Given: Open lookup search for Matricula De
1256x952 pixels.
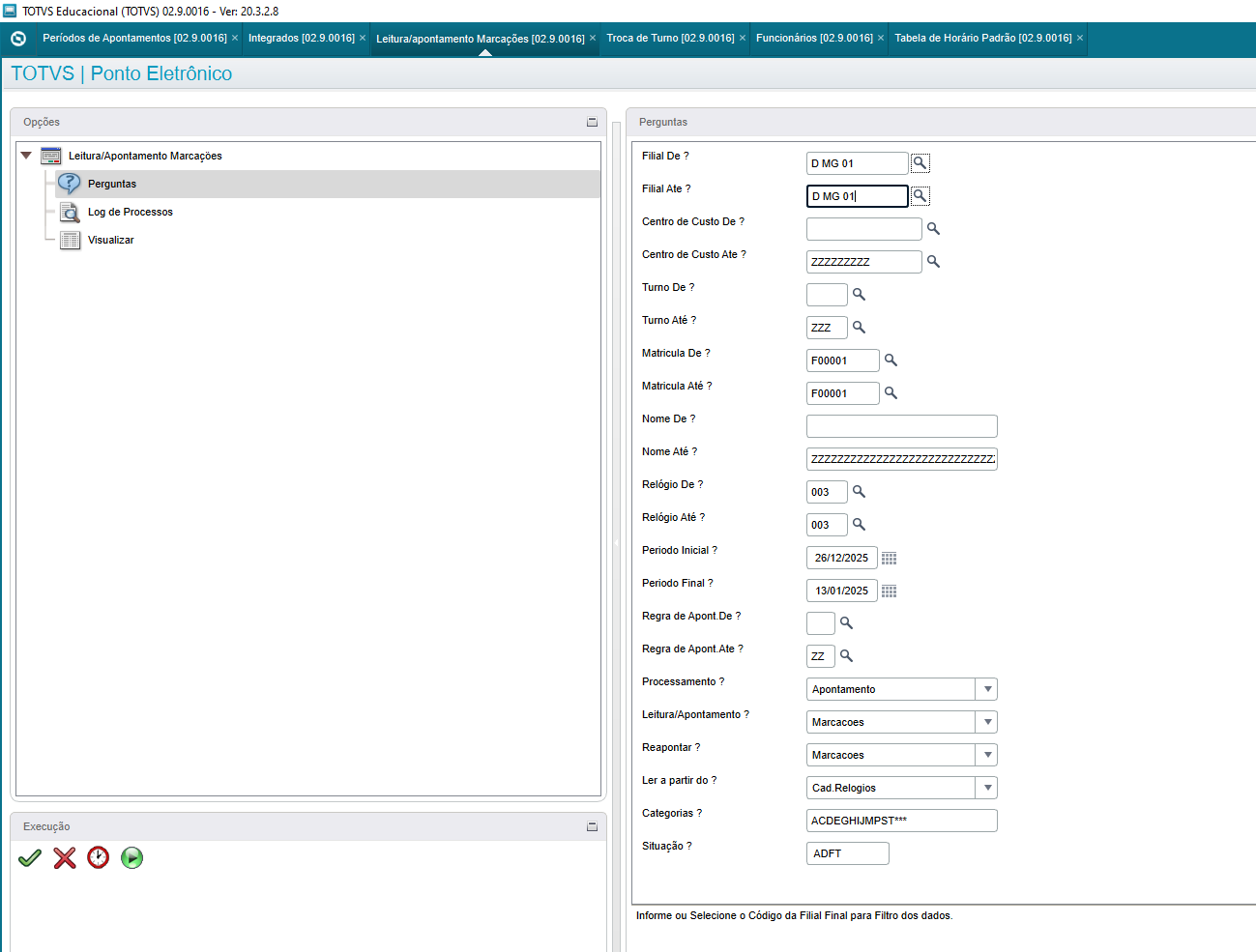Looking at the screenshot, I should click(x=891, y=361).
